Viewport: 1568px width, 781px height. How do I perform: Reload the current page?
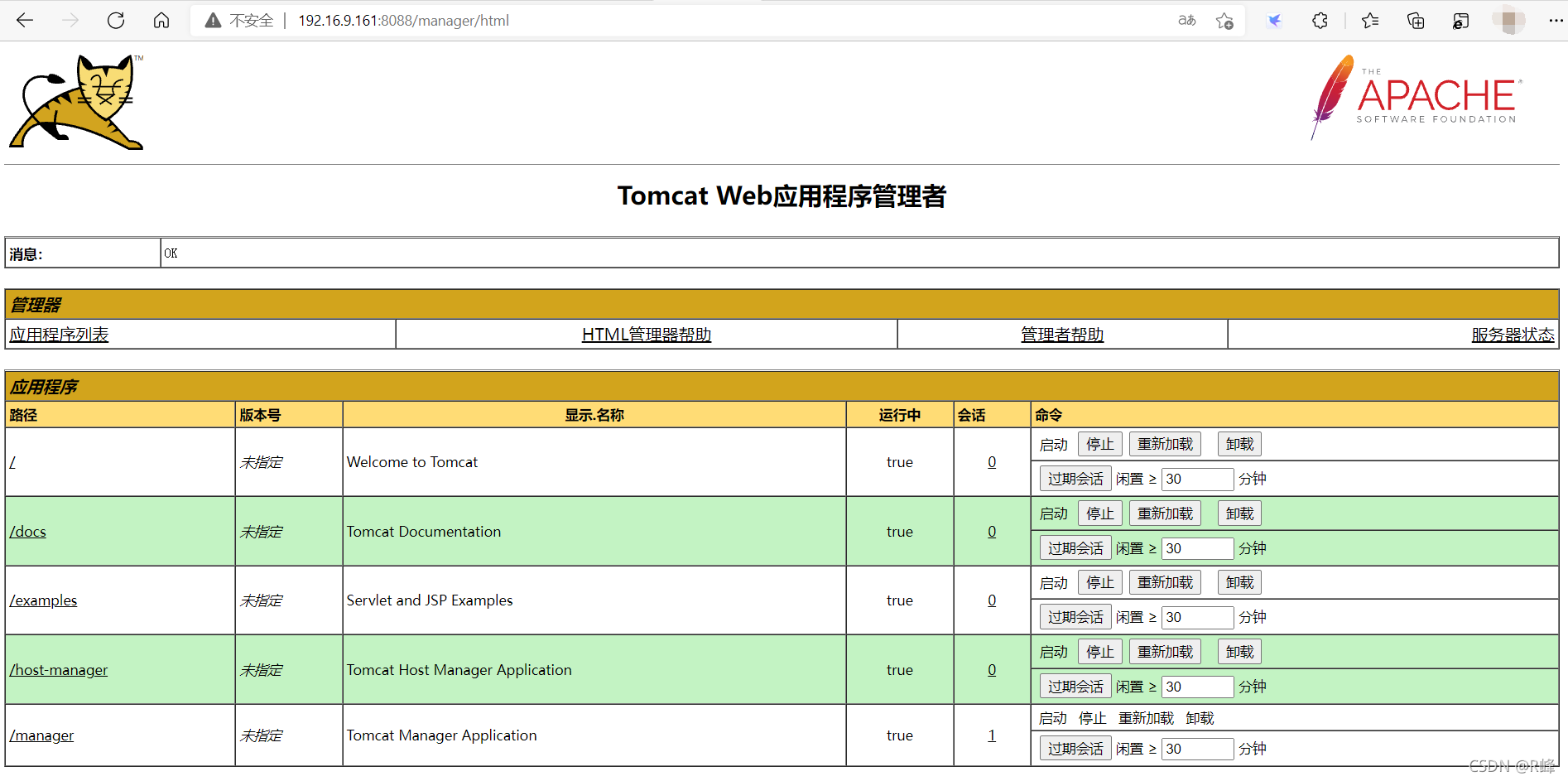click(x=116, y=20)
